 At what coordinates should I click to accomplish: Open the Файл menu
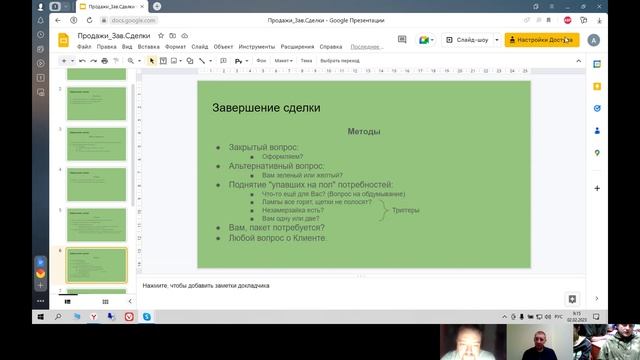(x=84, y=47)
